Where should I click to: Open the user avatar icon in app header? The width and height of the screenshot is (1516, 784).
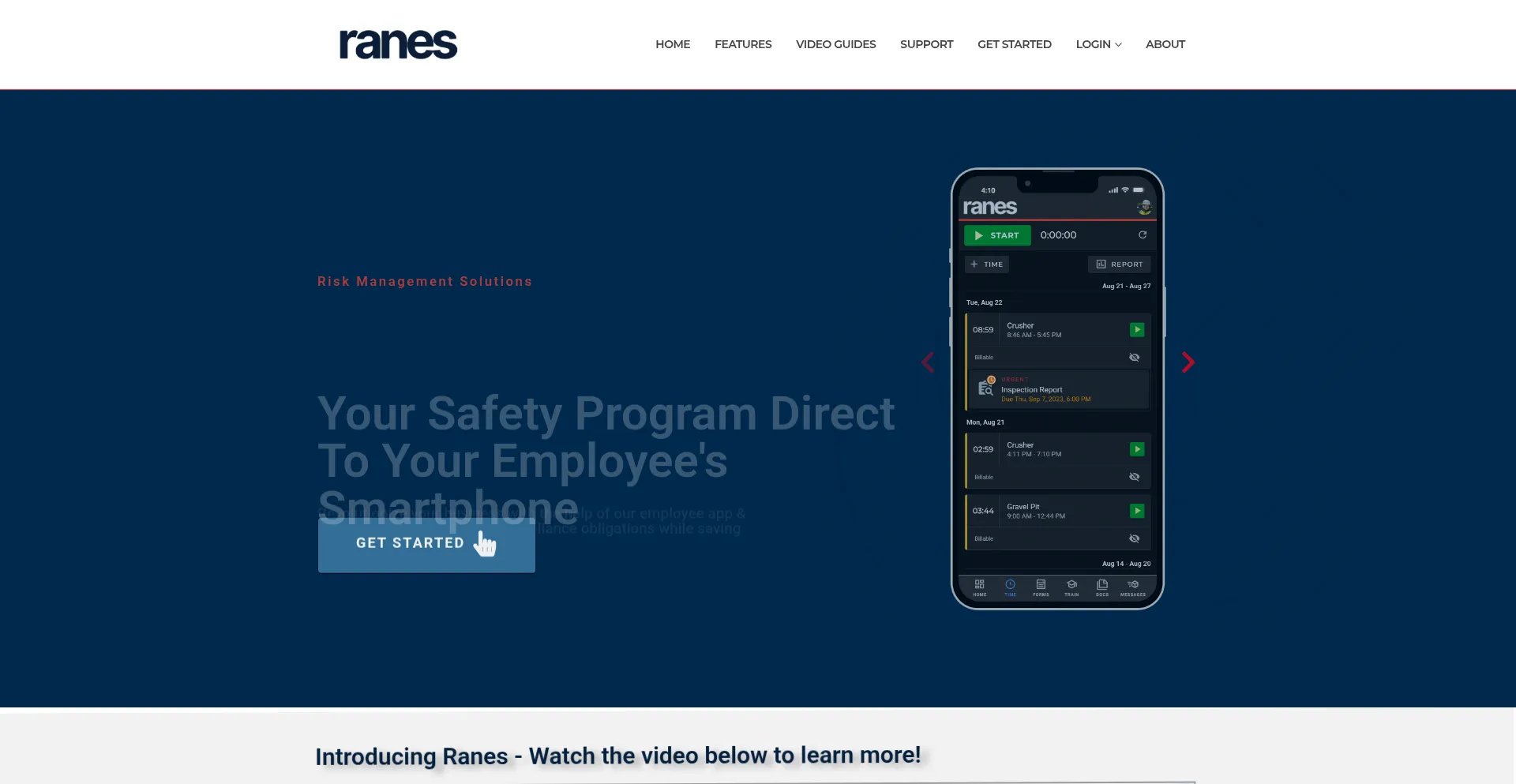point(1144,207)
